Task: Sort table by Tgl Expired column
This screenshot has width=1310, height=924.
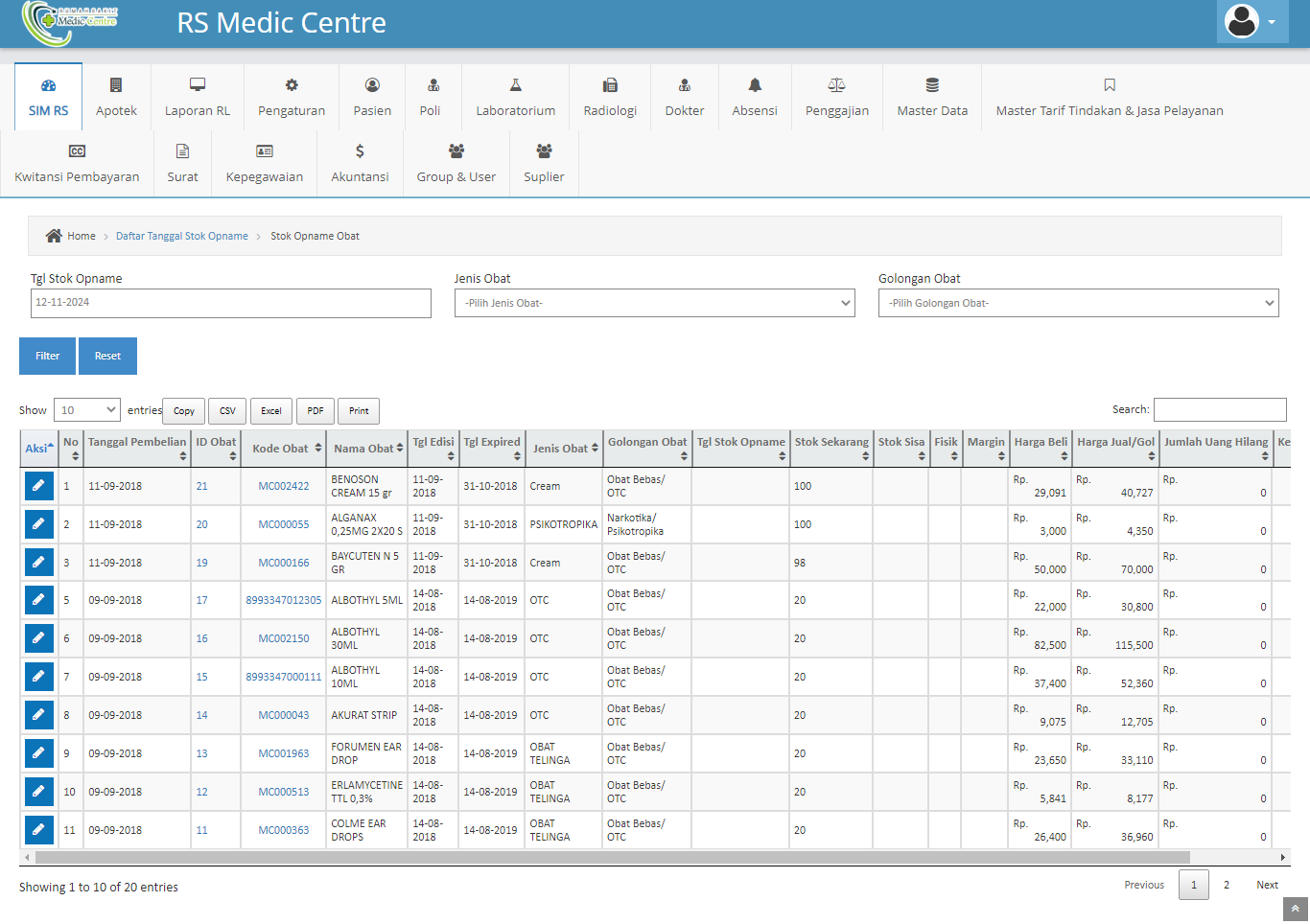Action: 492,448
